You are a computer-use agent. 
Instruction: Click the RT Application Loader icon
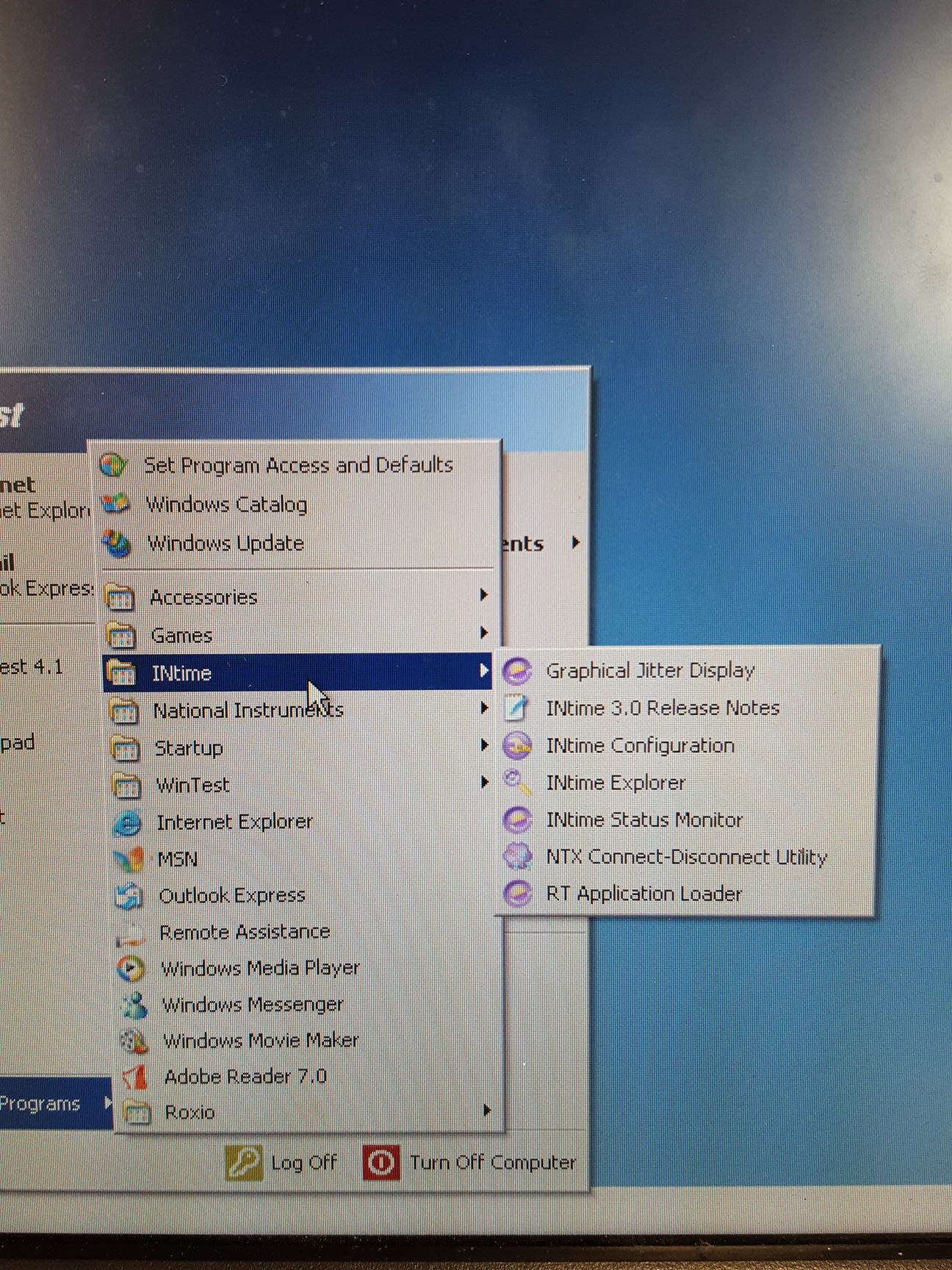click(517, 894)
